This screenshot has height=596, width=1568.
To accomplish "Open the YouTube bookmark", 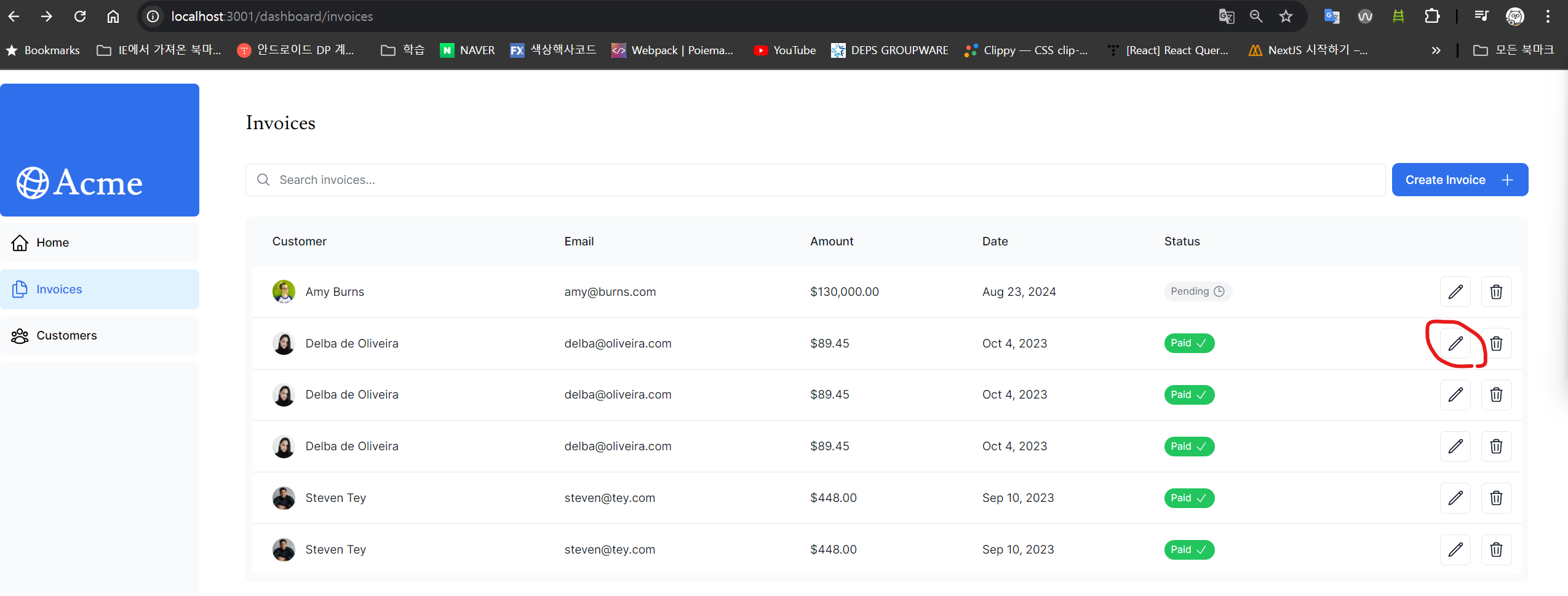I will [785, 50].
